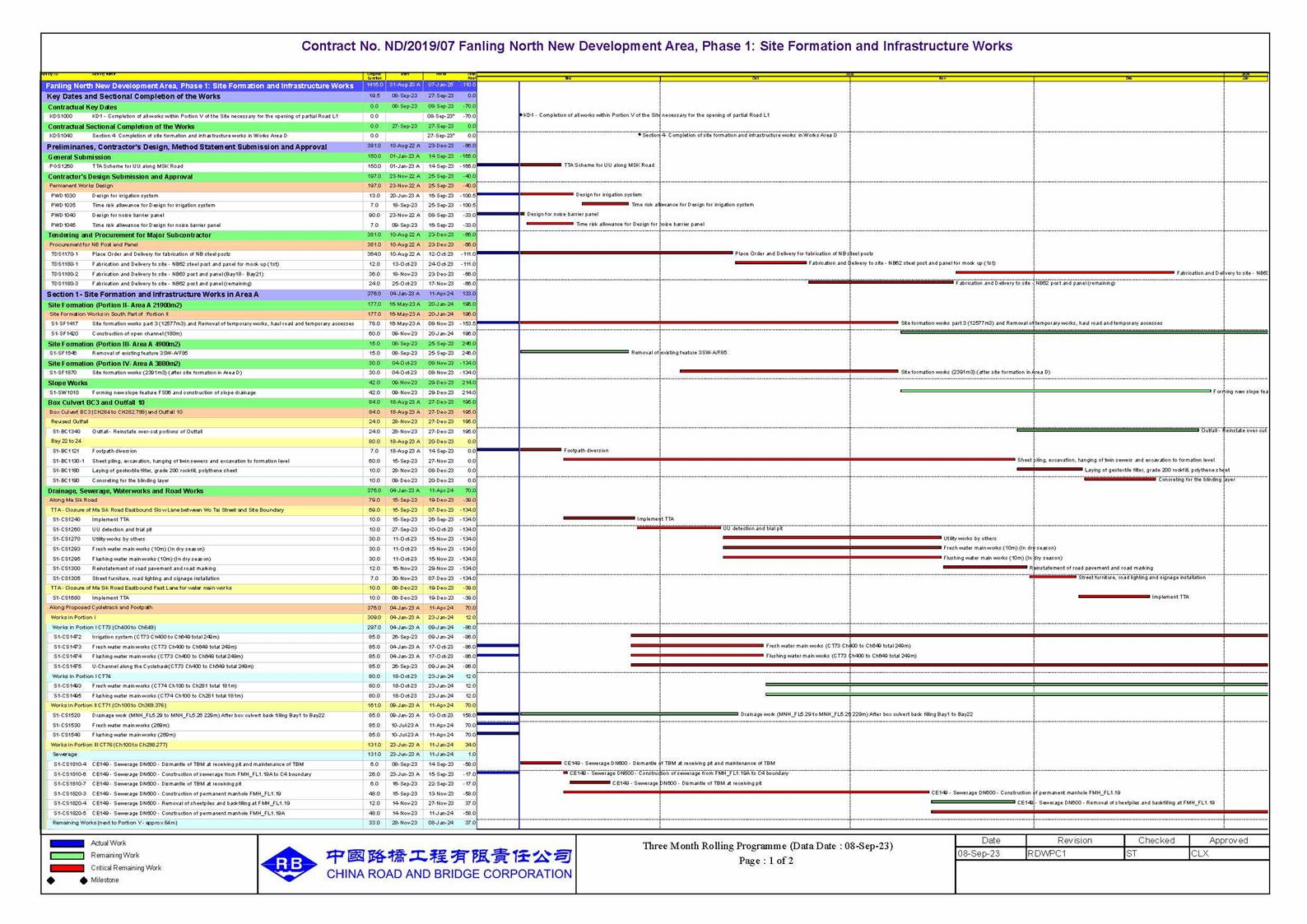This screenshot has height=924, width=1307.
Task: Click the red Critical Remaining Work swatch
Action: pyautogui.click(x=67, y=868)
